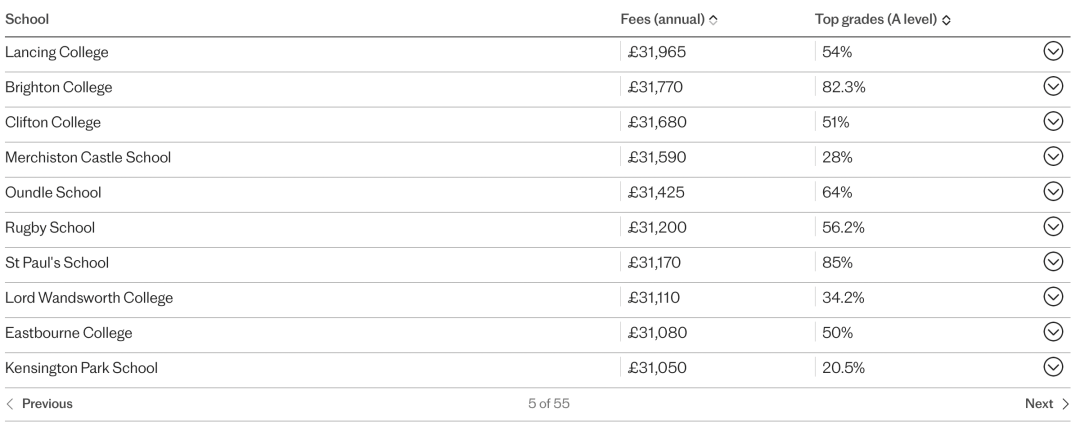
Task: Go to the Next page
Action: (1047, 404)
